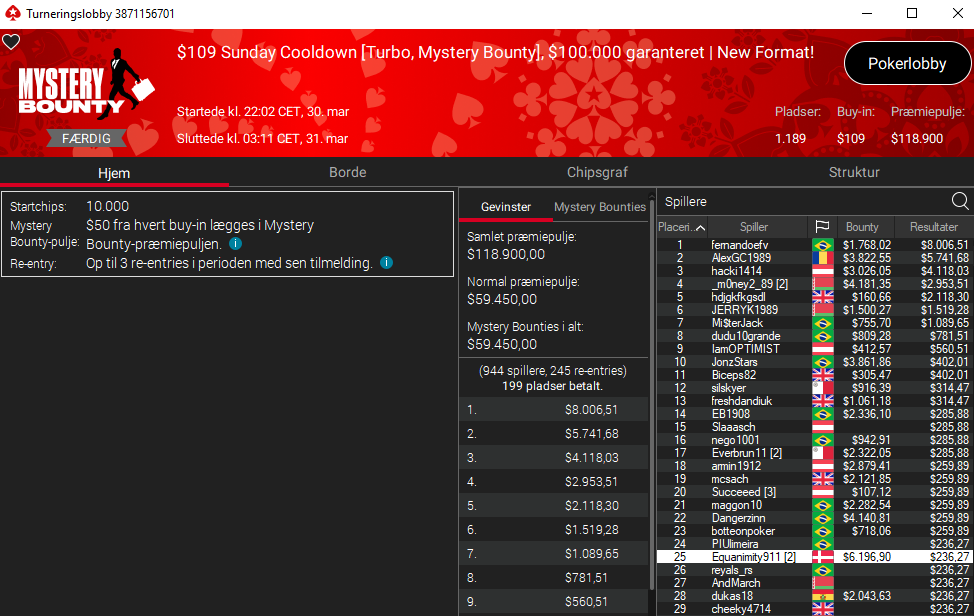Select player row JERRYK1989
This screenshot has width=974, height=616.
coord(815,310)
